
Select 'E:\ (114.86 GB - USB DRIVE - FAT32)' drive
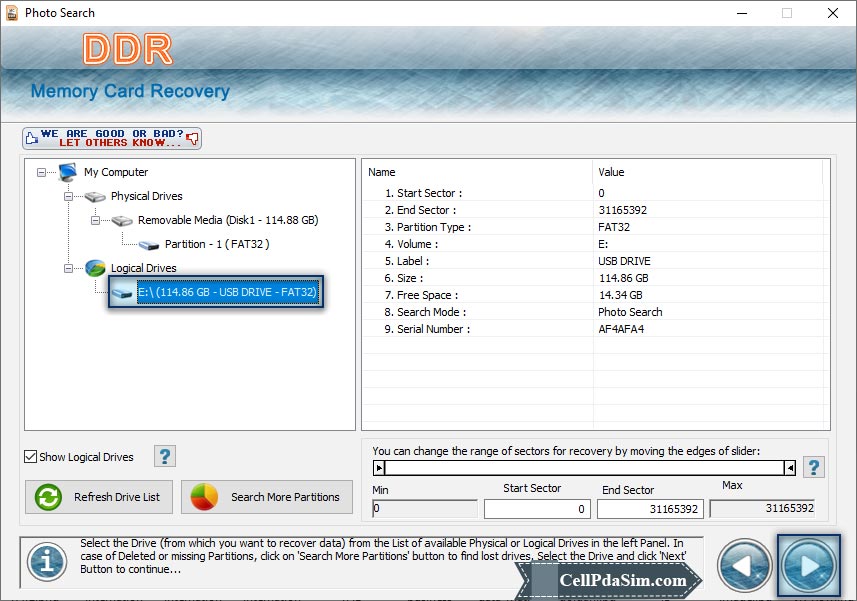coord(227,292)
